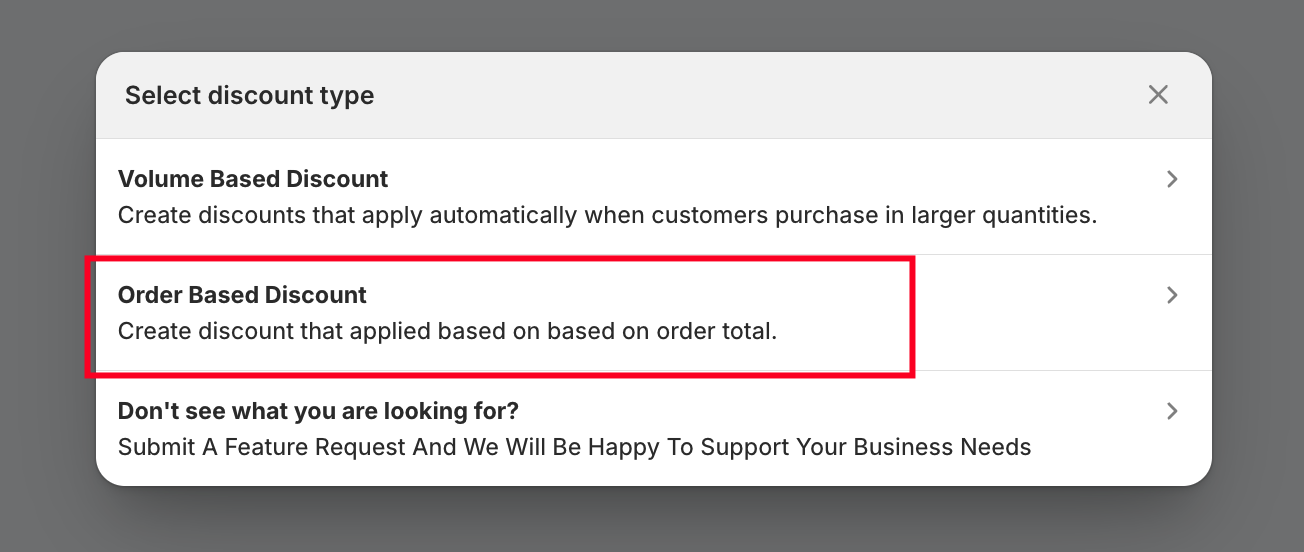Click arrow next to "Don't see what you are looking for?"
Image resolution: width=1304 pixels, height=552 pixels.
[x=1173, y=412]
